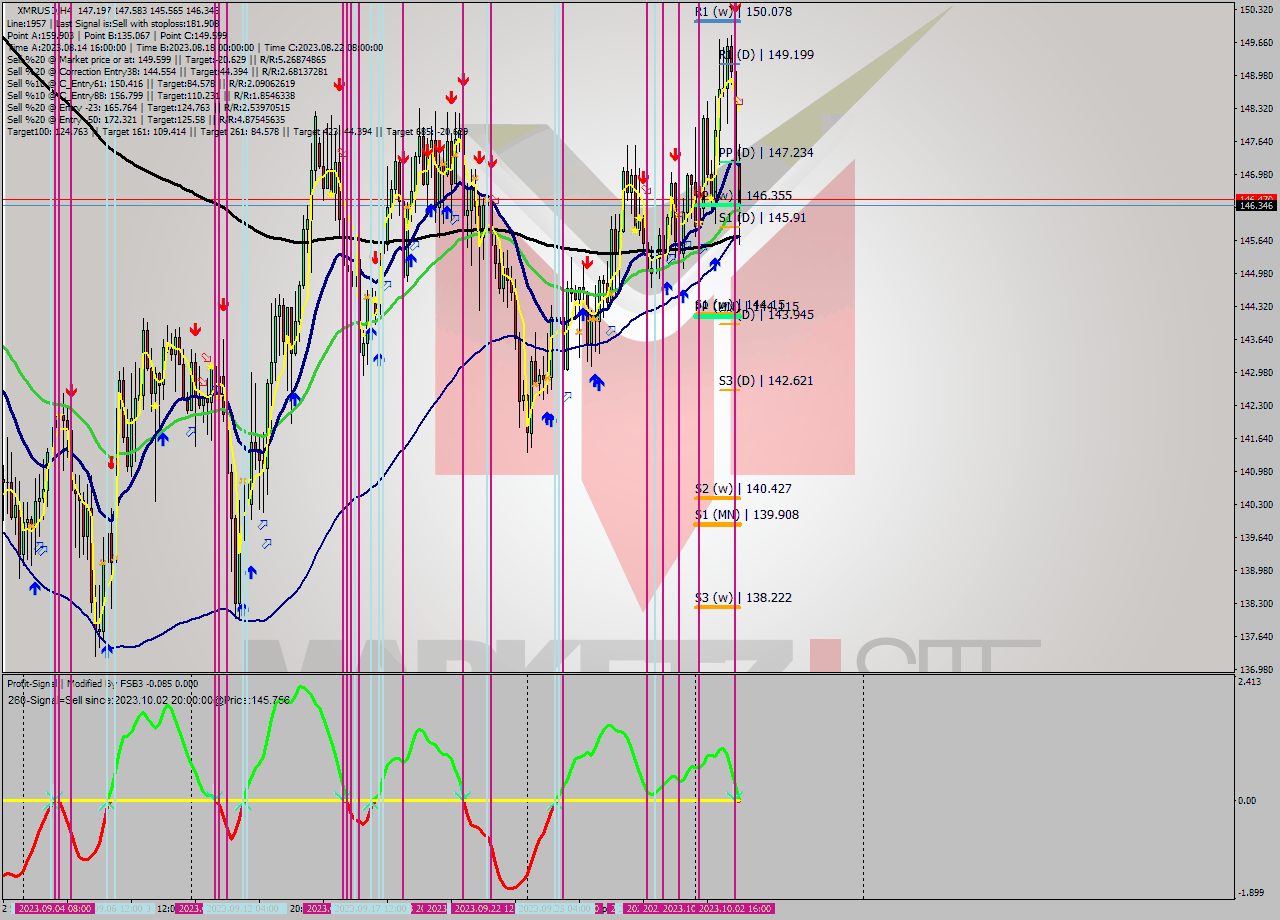Screen dimensions: 1280x920
Task: Click the 141.640 price axis value
Action: pyautogui.click(x=1255, y=438)
